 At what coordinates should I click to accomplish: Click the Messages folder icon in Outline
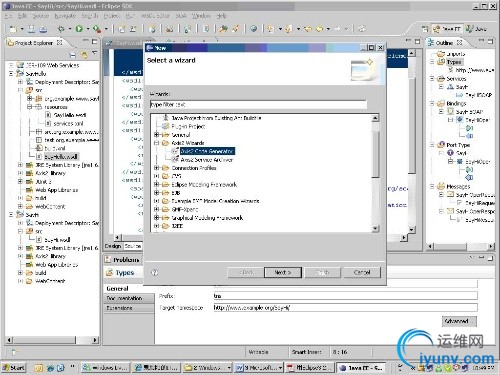click(441, 186)
